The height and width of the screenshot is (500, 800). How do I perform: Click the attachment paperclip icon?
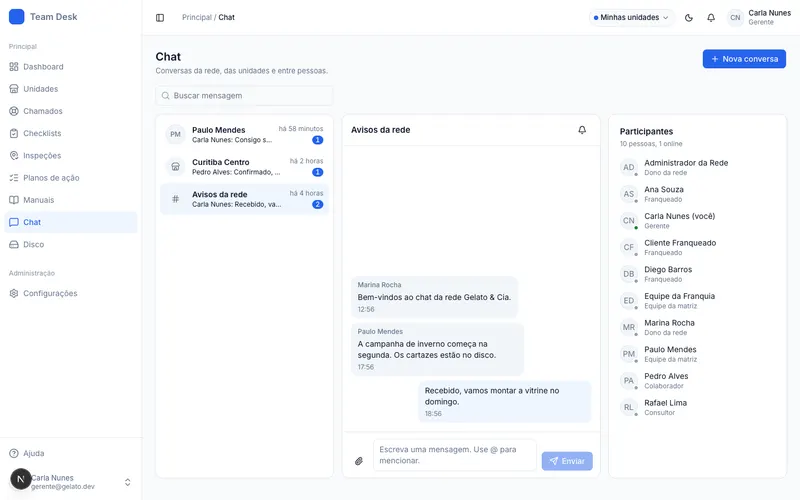pyautogui.click(x=359, y=461)
